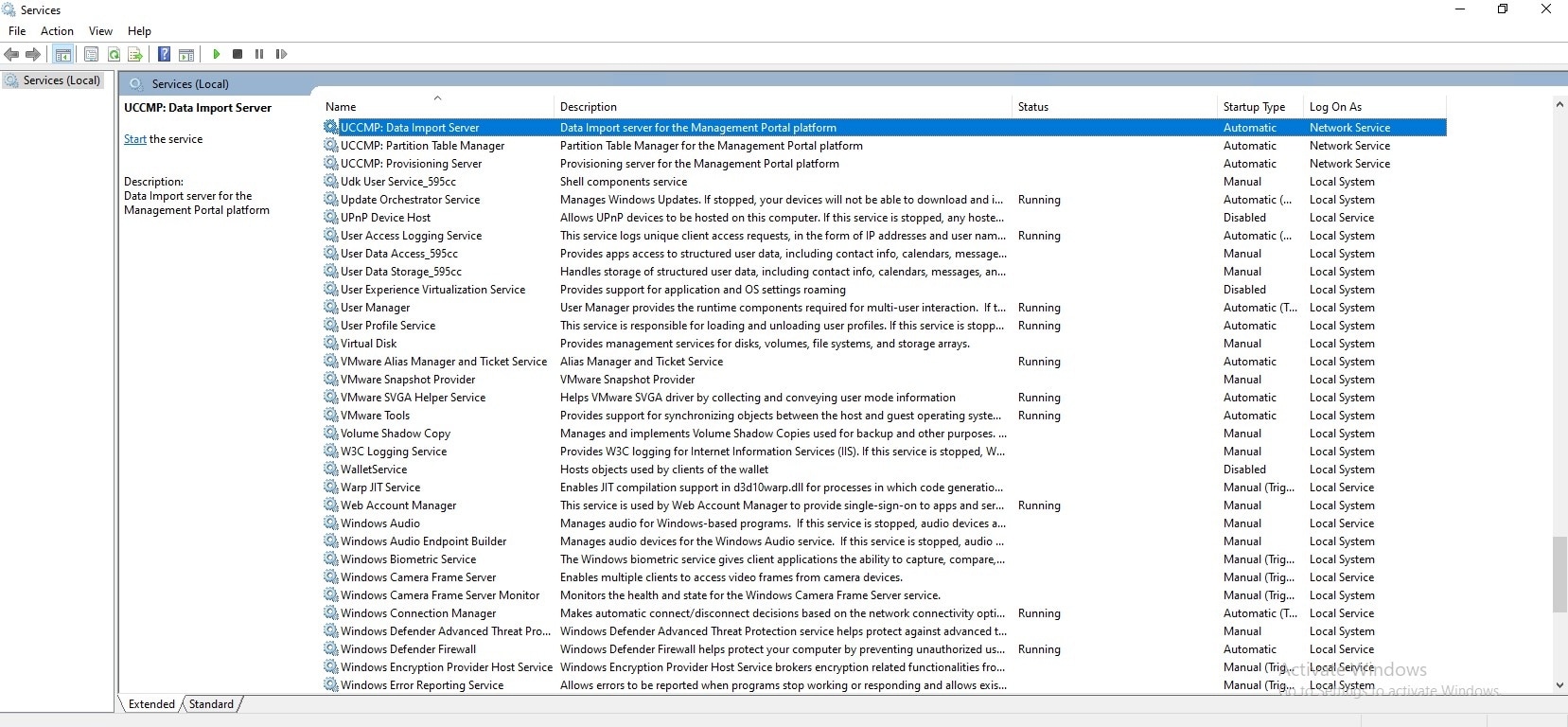Click the Start link in the description pane
Viewport: 1568px width, 727px height.
coord(135,139)
